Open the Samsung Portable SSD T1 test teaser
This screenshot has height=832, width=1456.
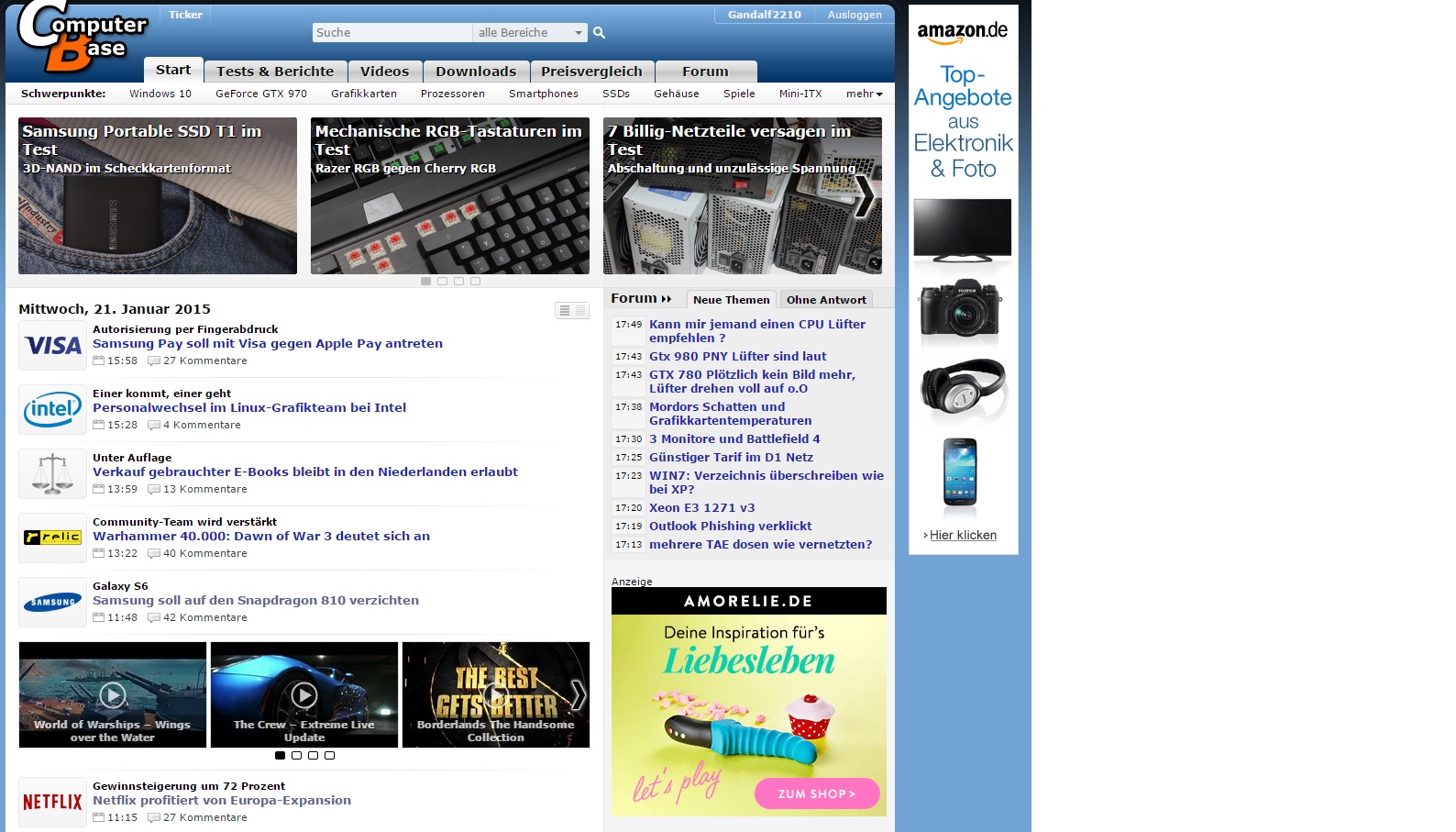point(158,195)
